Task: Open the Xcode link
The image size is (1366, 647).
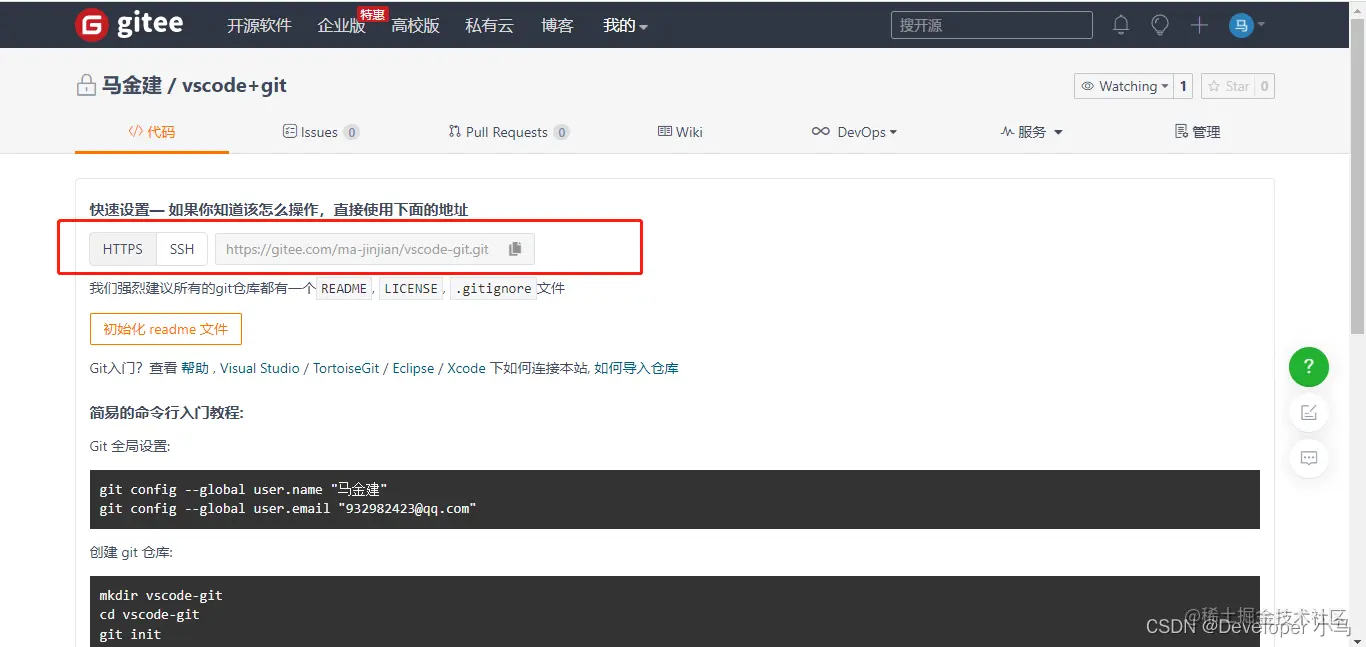Action: tap(466, 368)
